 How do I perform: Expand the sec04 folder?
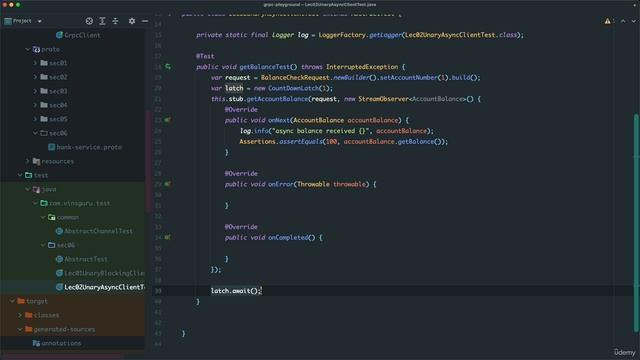35,105
